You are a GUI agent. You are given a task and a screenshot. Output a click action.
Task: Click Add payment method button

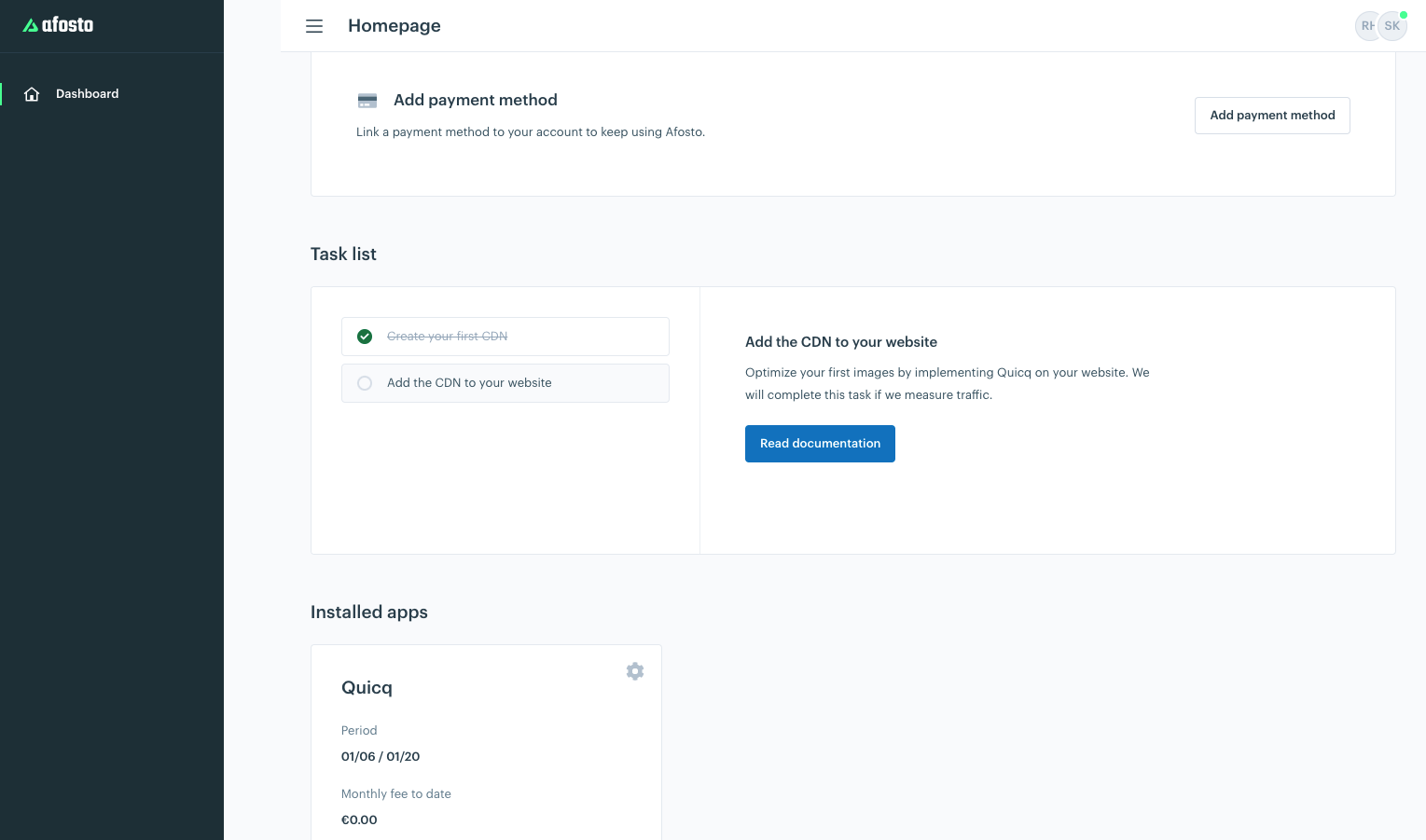click(1272, 116)
